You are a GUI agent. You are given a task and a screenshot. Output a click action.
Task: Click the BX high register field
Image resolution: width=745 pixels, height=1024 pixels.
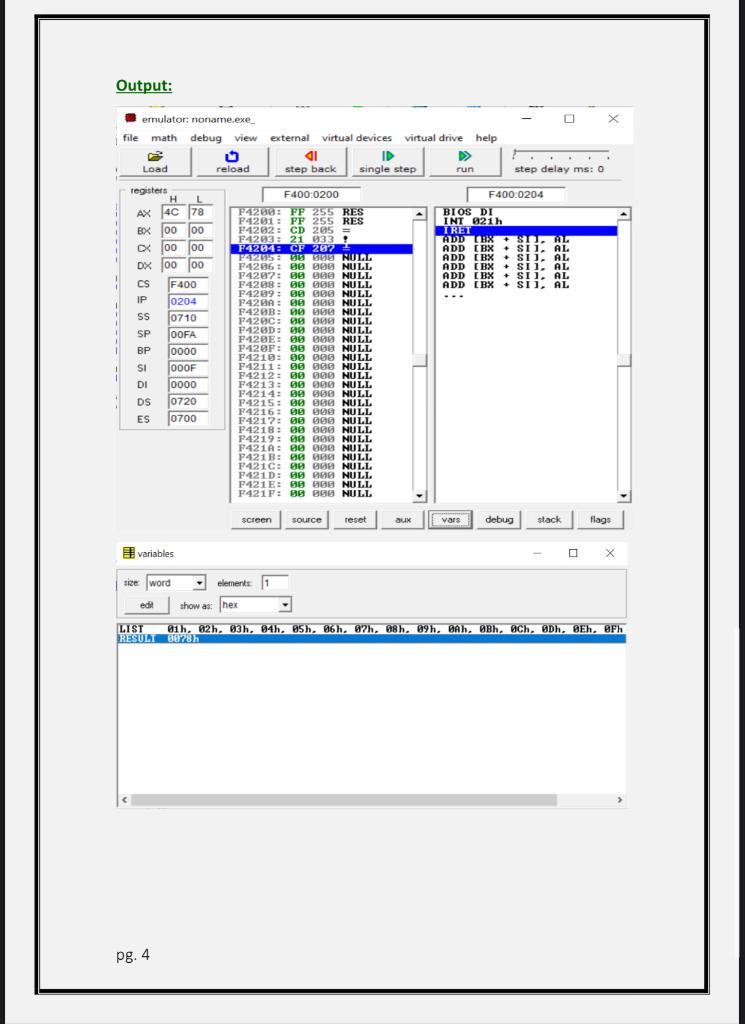point(173,231)
